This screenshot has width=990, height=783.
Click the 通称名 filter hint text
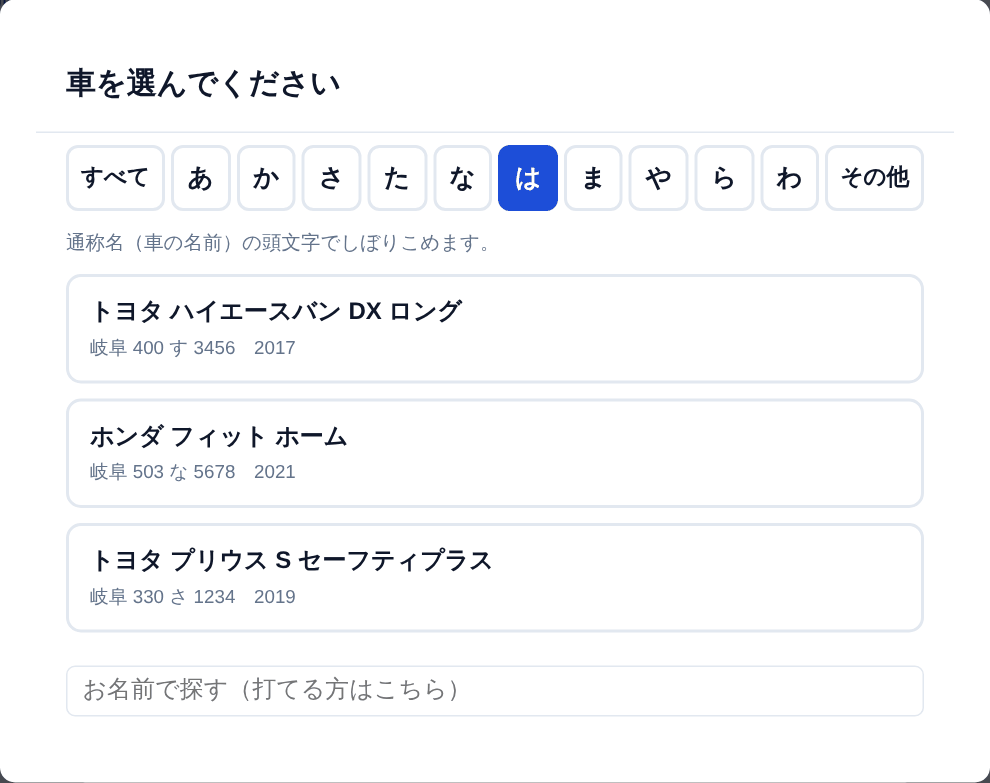coord(279,243)
